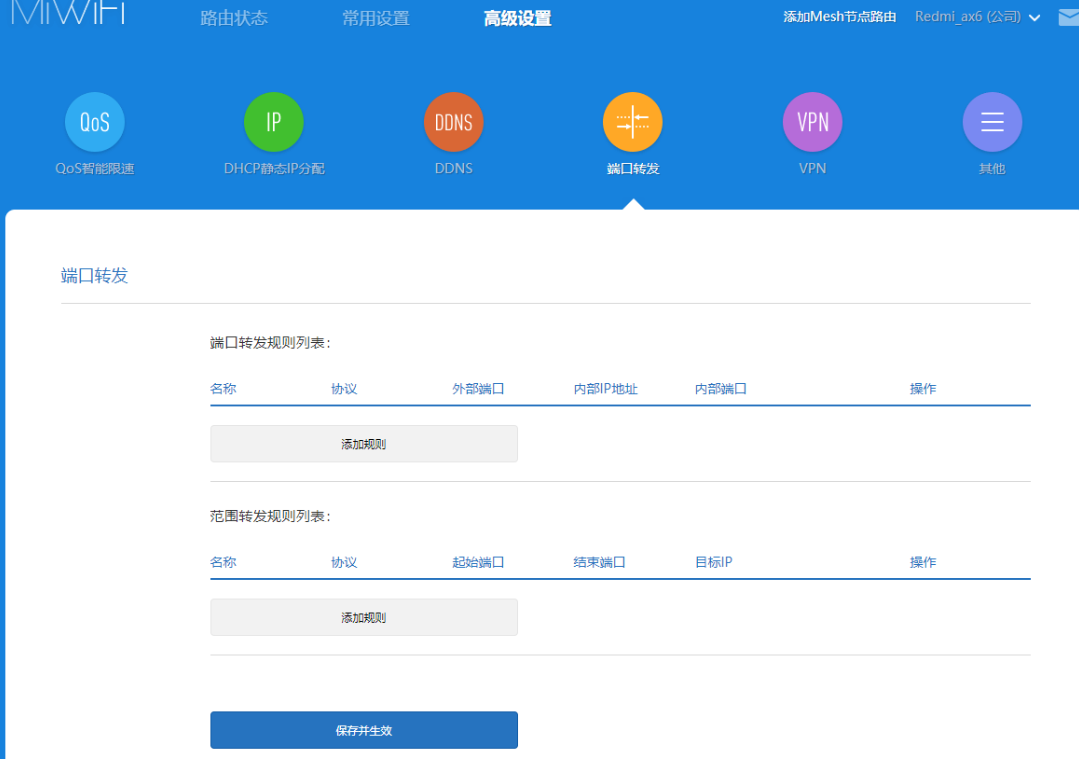Viewport: 1079px width, 761px height.
Task: Open the 高级设置 menu
Action: point(517,17)
